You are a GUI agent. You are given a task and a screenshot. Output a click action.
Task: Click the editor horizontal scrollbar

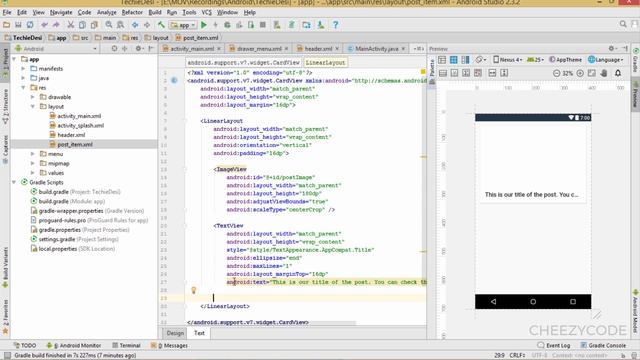[272, 323]
